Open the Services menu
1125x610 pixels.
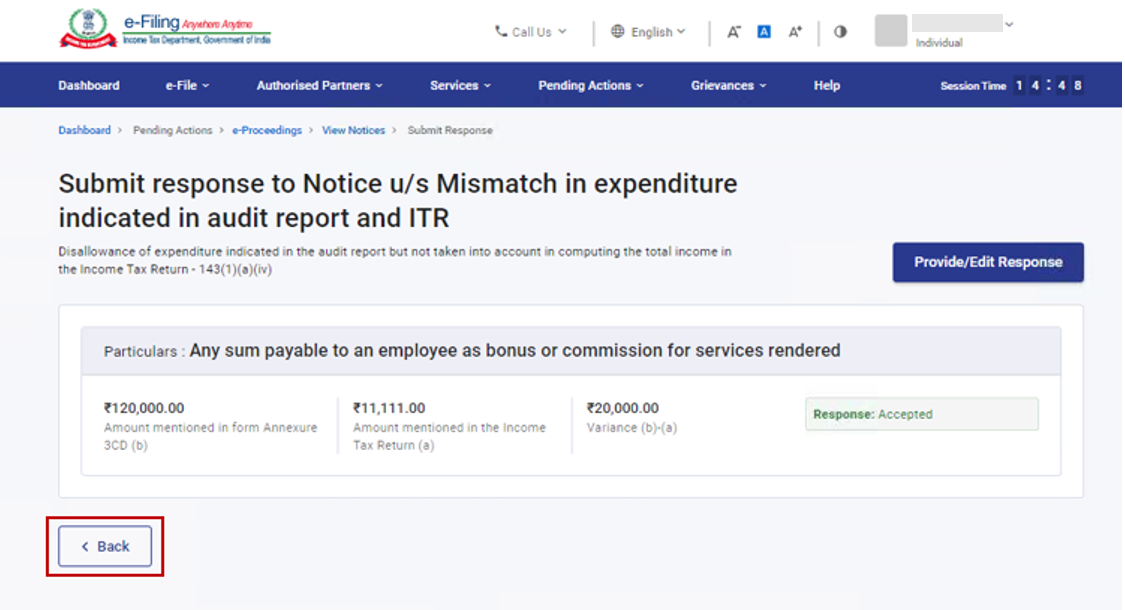(460, 86)
